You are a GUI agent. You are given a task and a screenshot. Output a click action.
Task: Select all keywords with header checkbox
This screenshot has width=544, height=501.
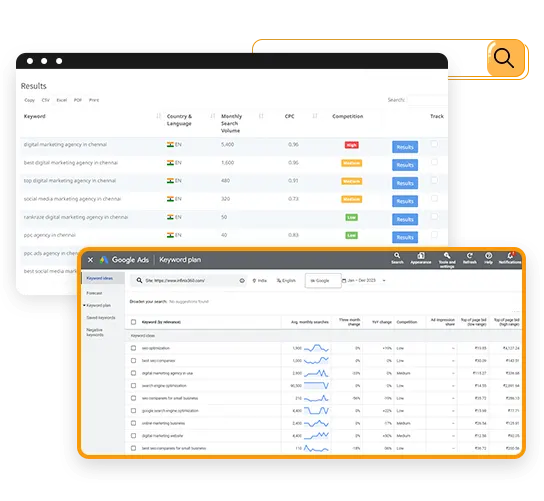(133, 322)
